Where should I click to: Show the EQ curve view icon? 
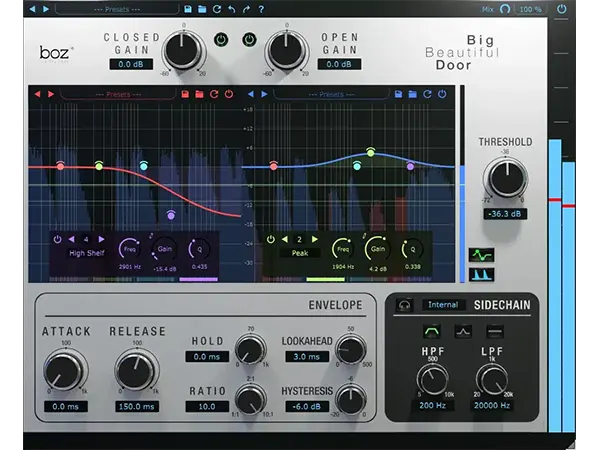[x=482, y=255]
